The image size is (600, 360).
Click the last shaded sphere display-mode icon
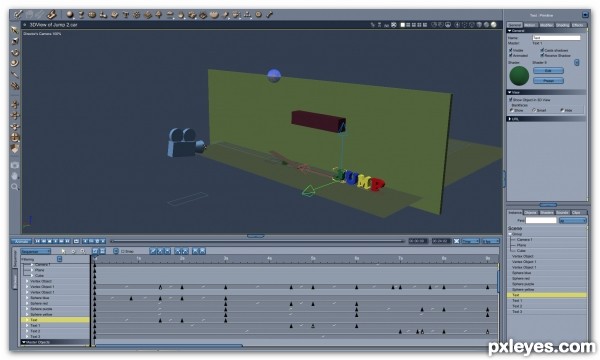(494, 24)
